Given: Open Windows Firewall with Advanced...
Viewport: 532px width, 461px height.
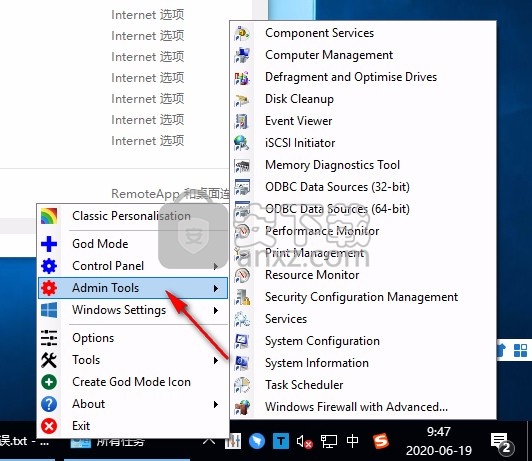Looking at the screenshot, I should click(363, 407).
